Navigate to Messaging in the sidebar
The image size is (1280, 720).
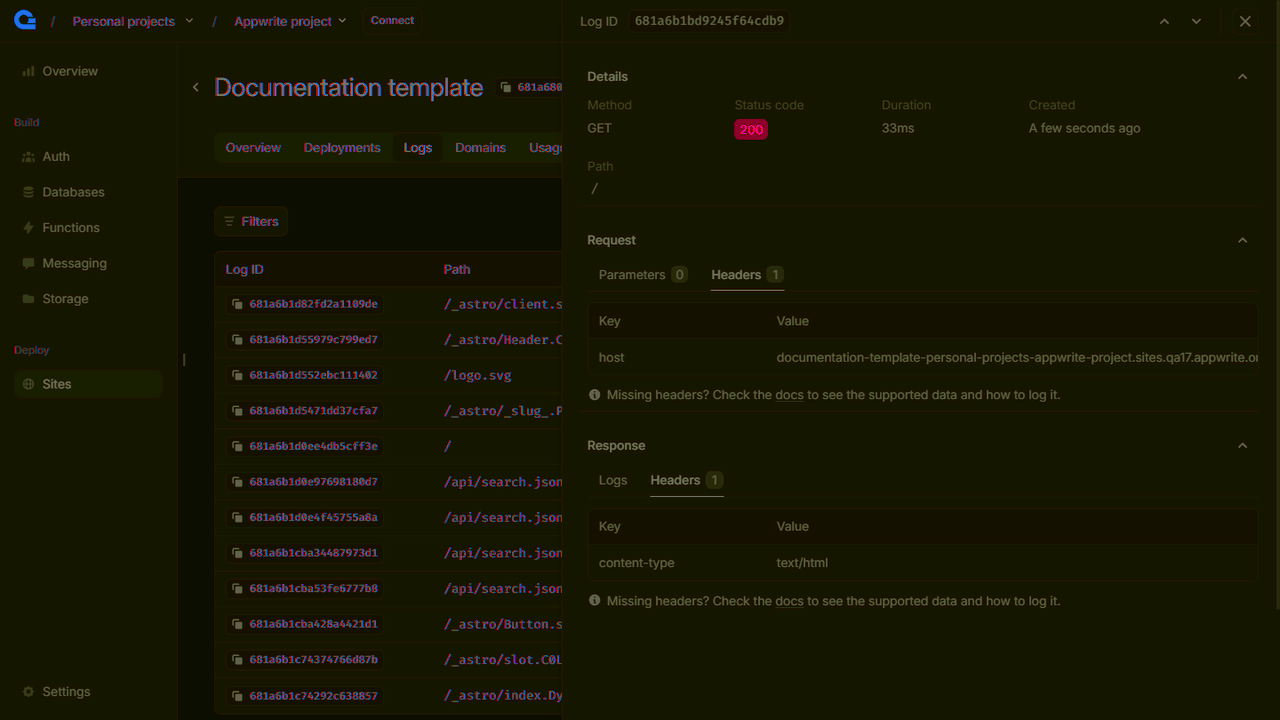(x=74, y=263)
